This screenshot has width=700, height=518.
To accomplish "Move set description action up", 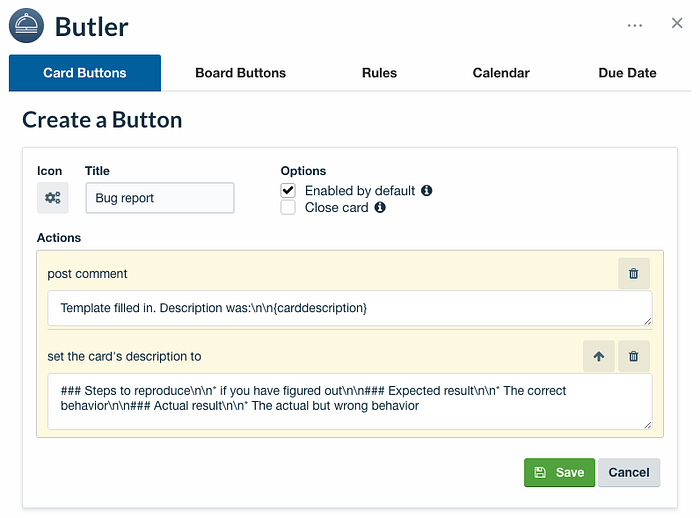I will [x=598, y=356].
